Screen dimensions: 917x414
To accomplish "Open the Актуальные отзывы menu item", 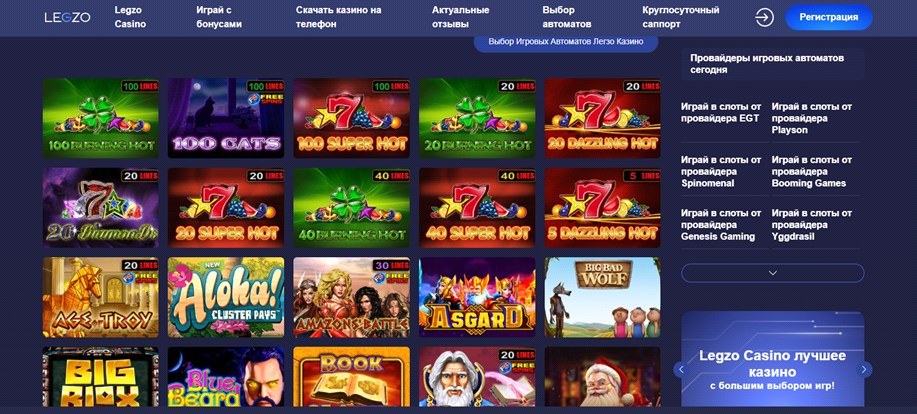I will [461, 18].
